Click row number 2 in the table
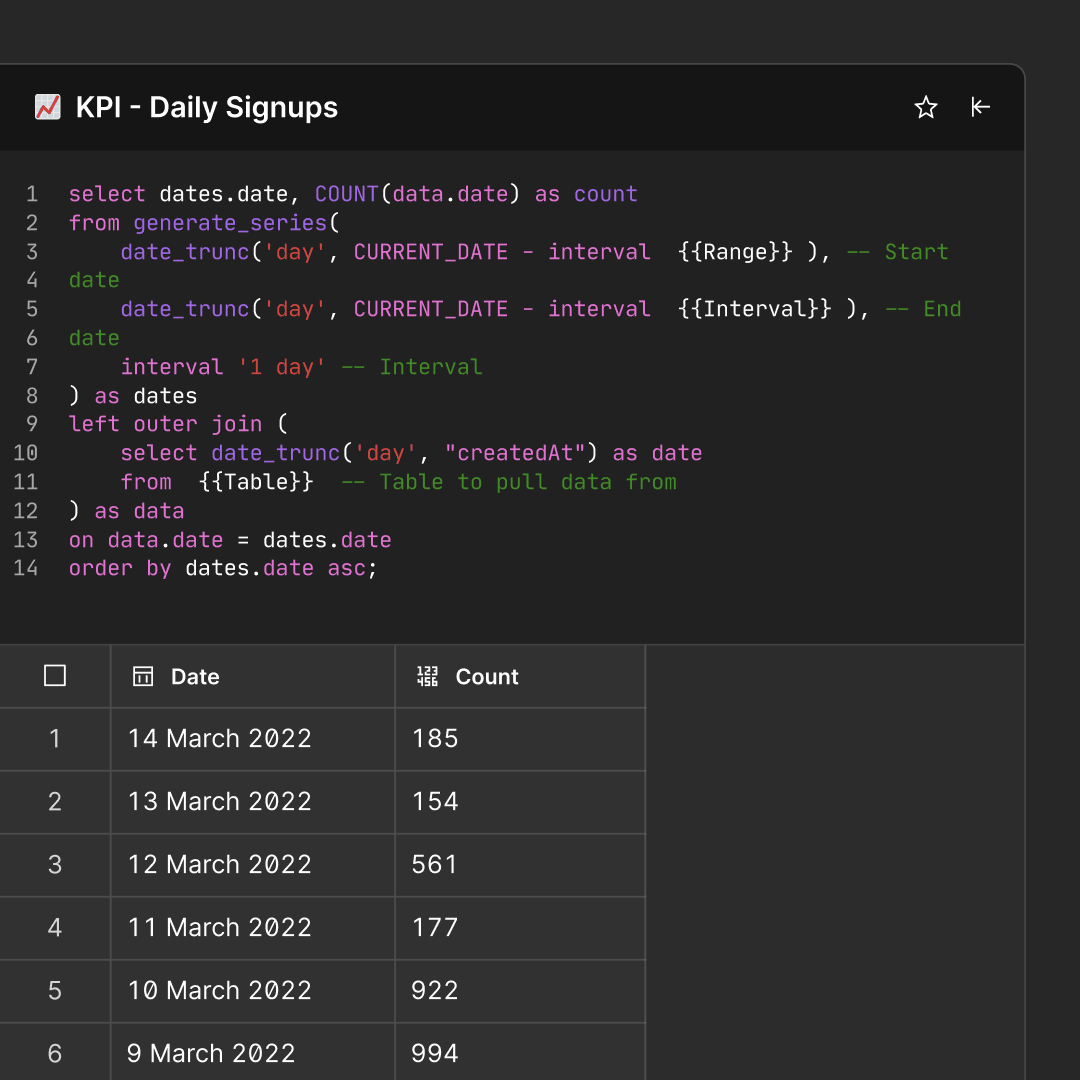 [x=55, y=802]
